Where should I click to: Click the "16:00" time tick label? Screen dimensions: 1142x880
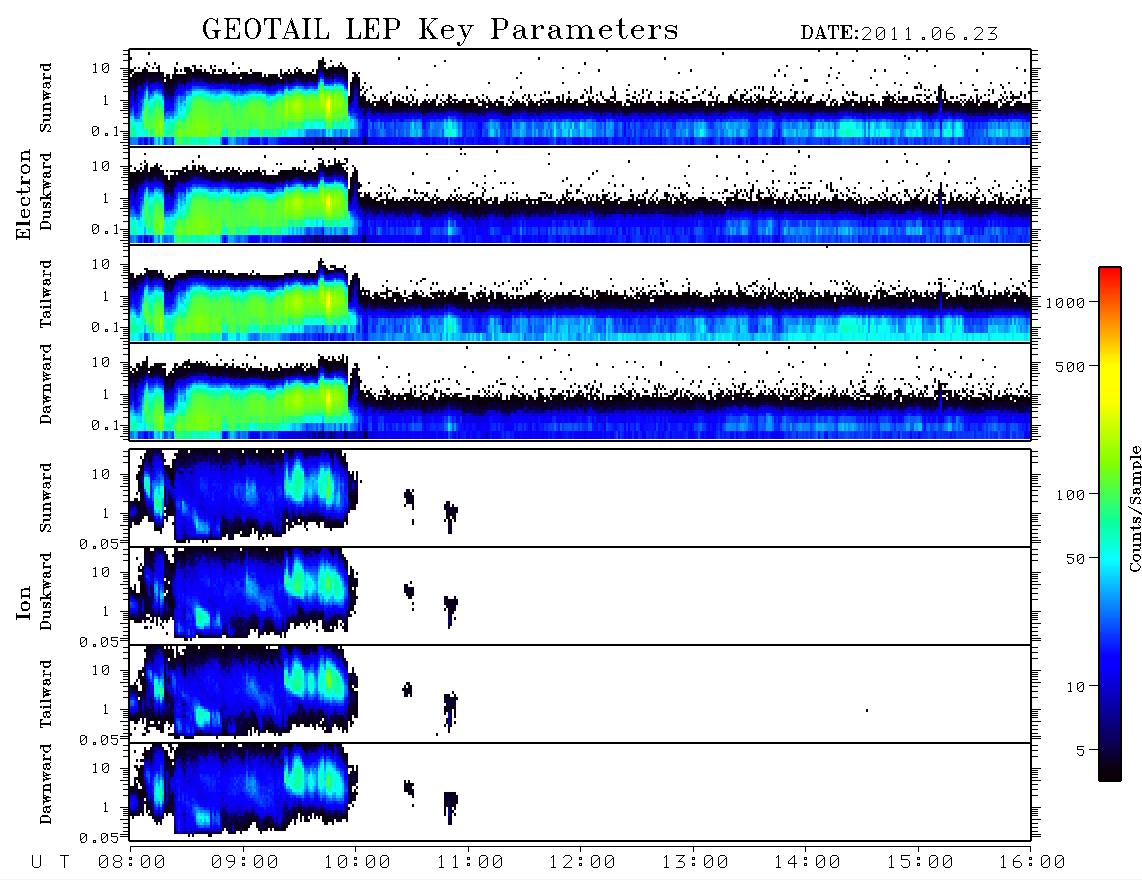click(x=1032, y=863)
